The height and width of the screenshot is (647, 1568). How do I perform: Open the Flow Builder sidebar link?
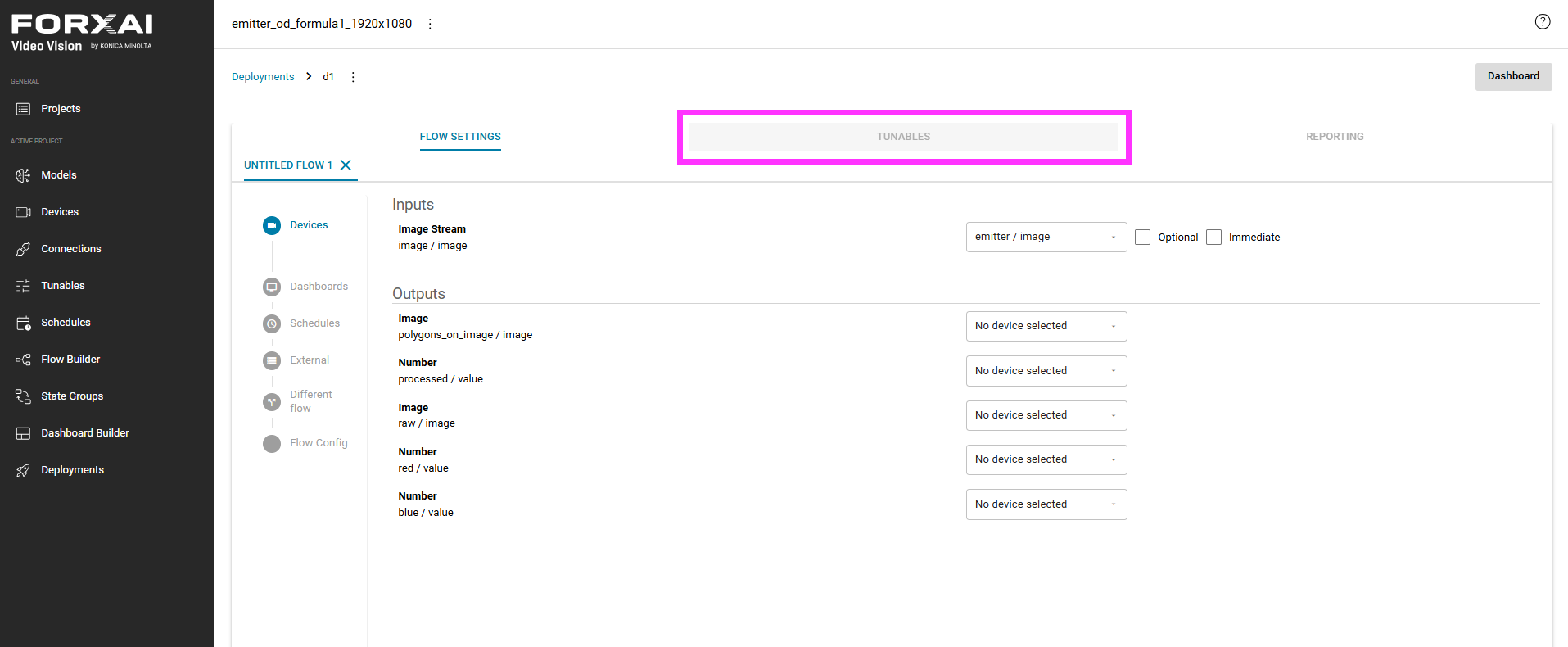coord(70,360)
